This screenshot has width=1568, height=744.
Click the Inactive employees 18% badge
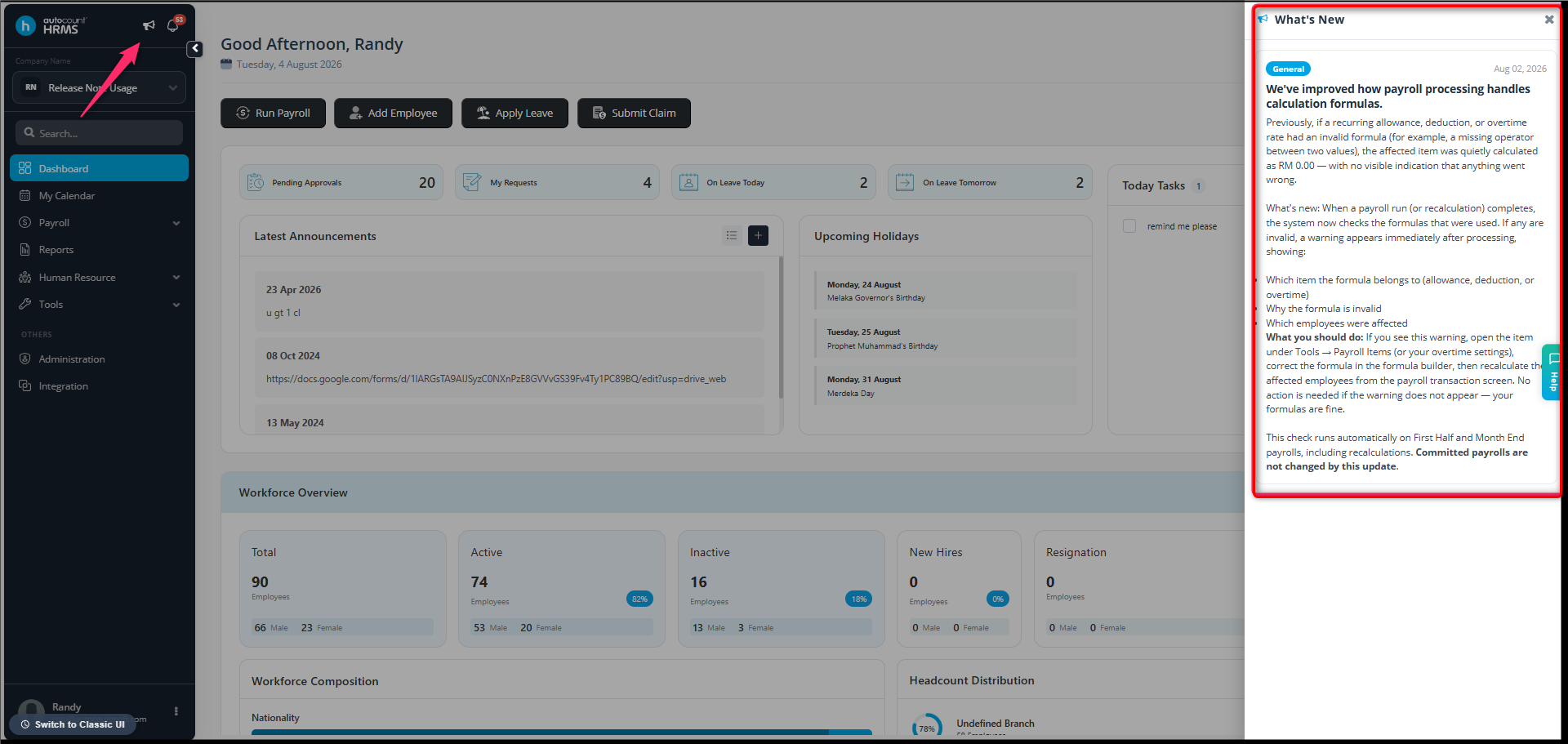[859, 599]
